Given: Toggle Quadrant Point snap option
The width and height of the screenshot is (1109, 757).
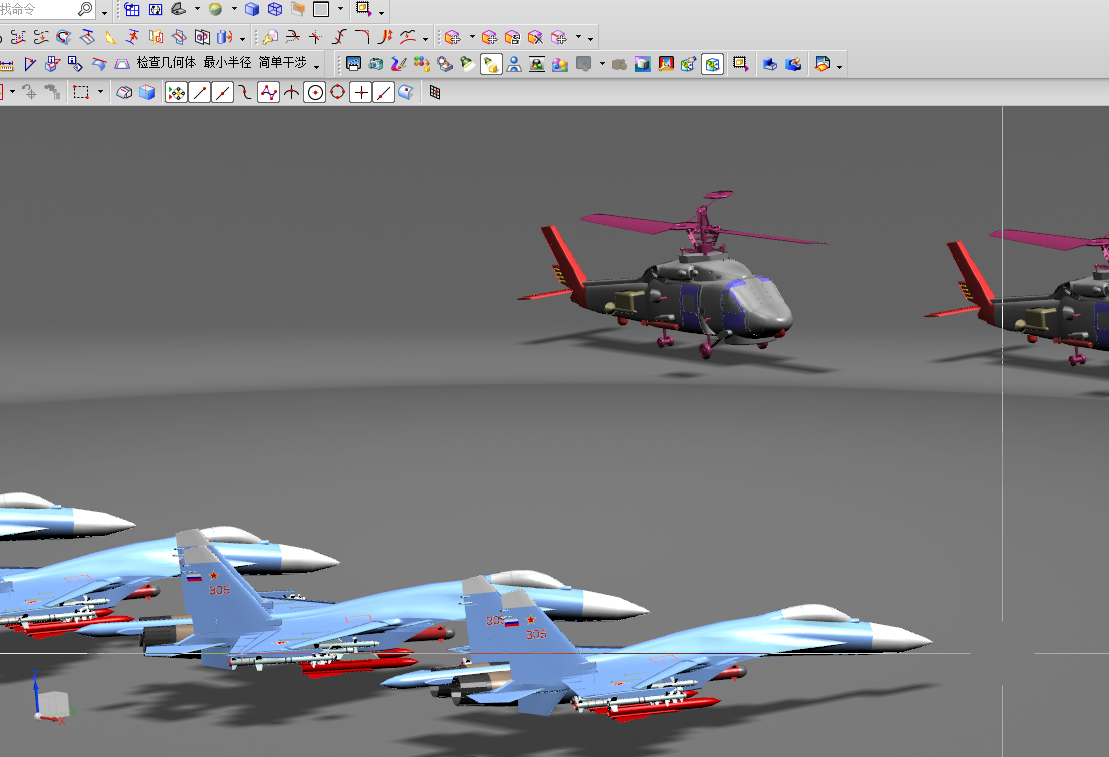Looking at the screenshot, I should click(338, 93).
